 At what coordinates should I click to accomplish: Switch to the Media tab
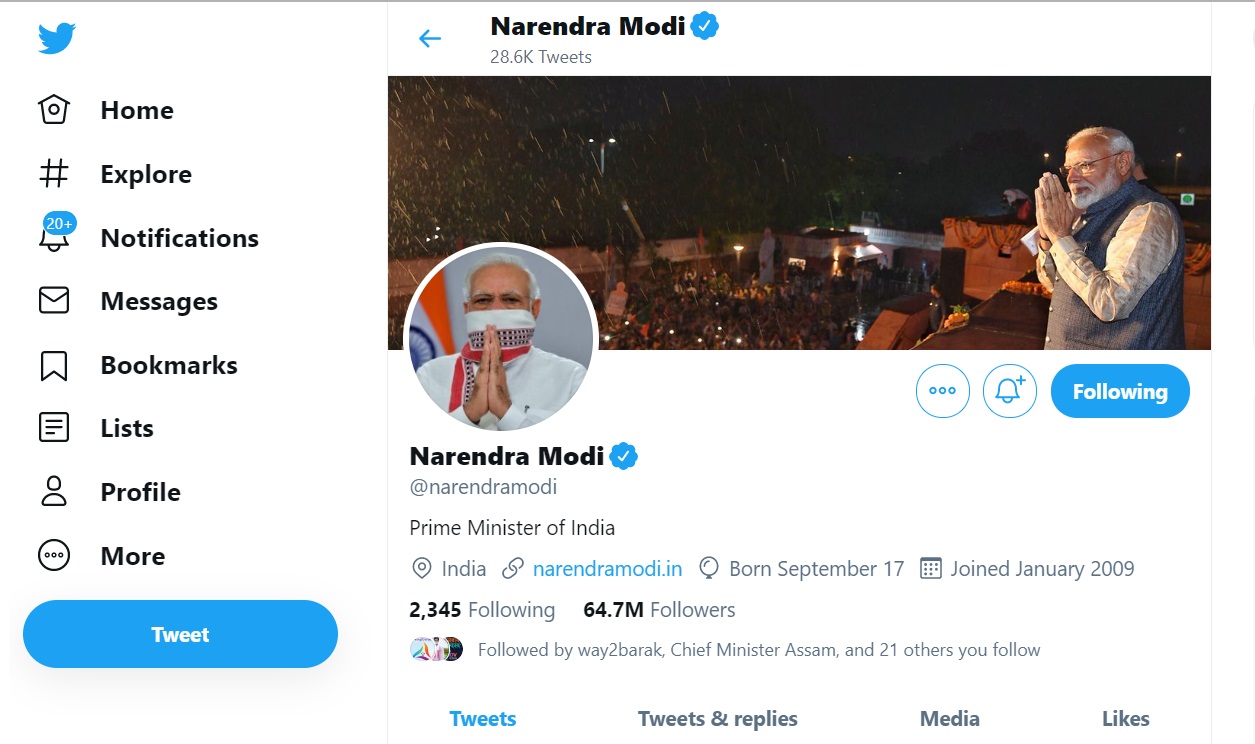949,718
